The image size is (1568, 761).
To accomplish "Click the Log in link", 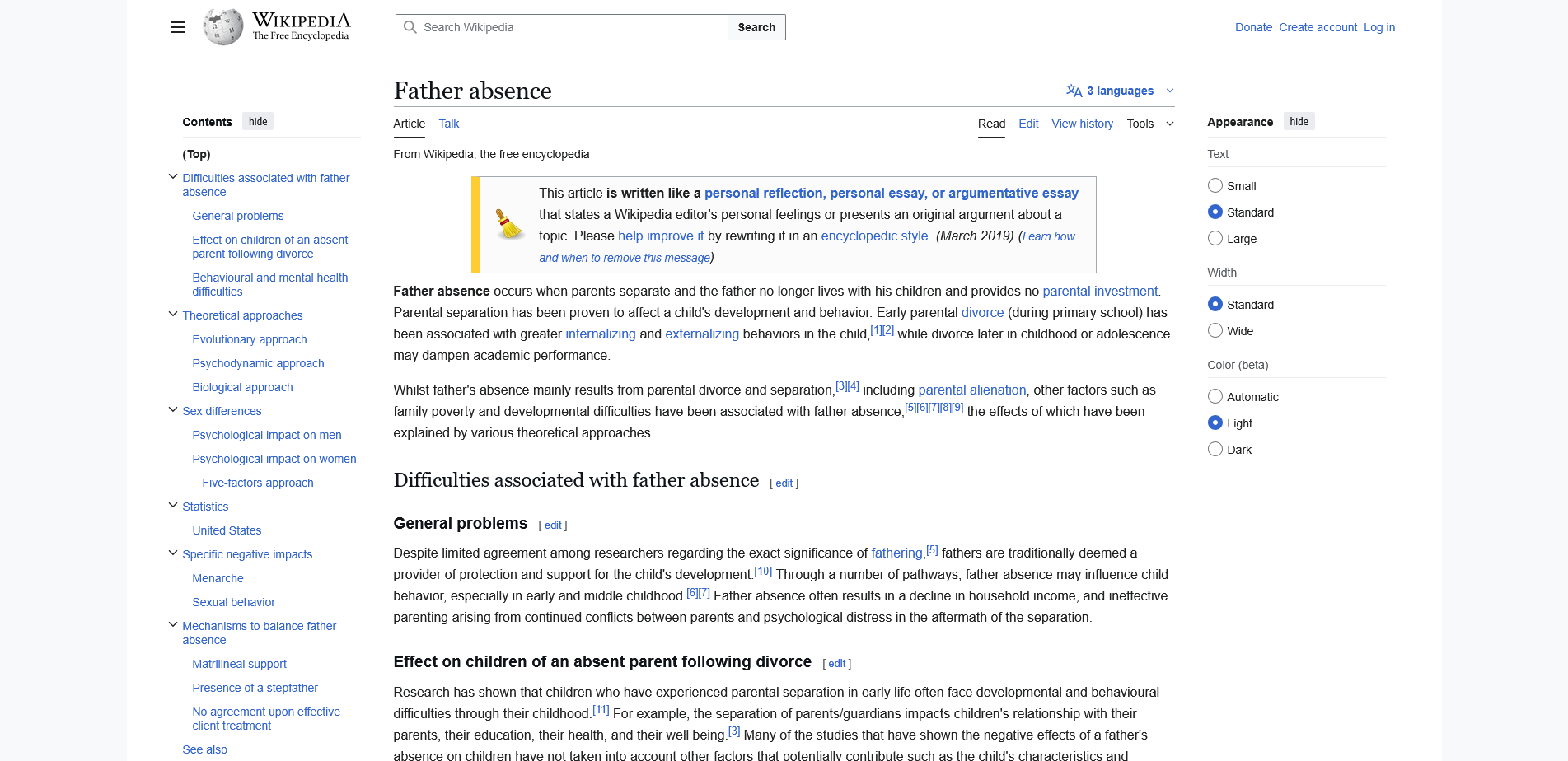I will (x=1379, y=27).
